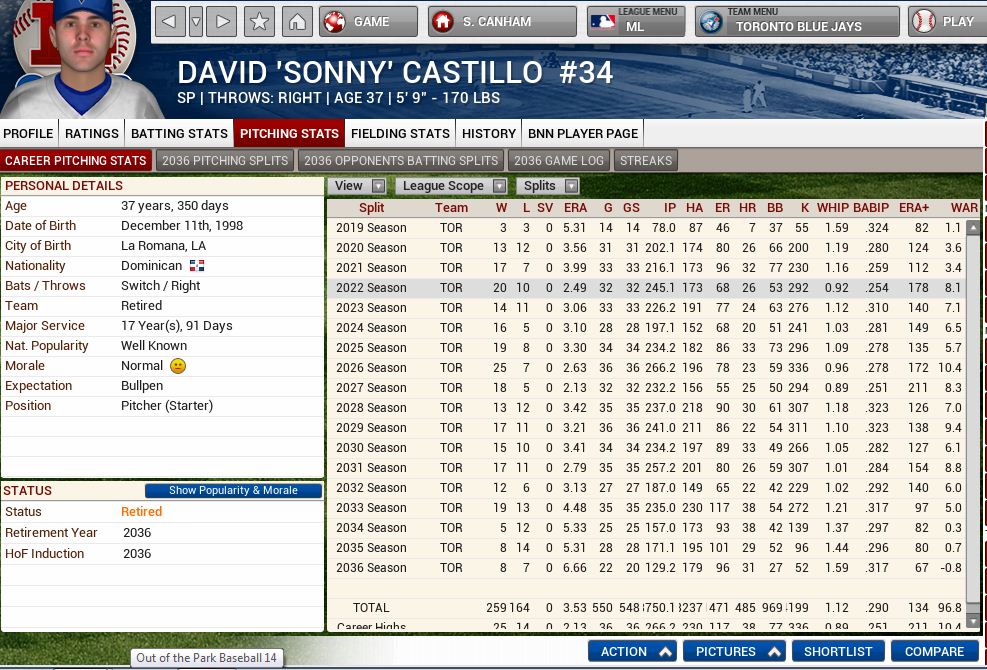
Task: Click the Date of Birth value
Action: (x=182, y=225)
